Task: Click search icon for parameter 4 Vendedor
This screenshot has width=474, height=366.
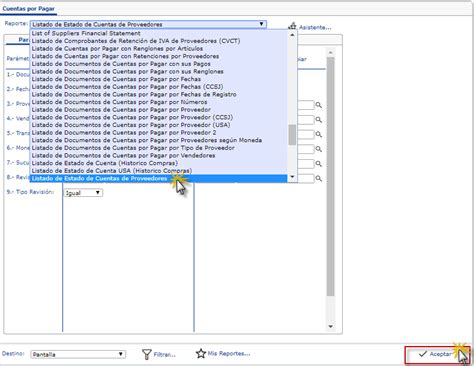Action: pyautogui.click(x=319, y=120)
